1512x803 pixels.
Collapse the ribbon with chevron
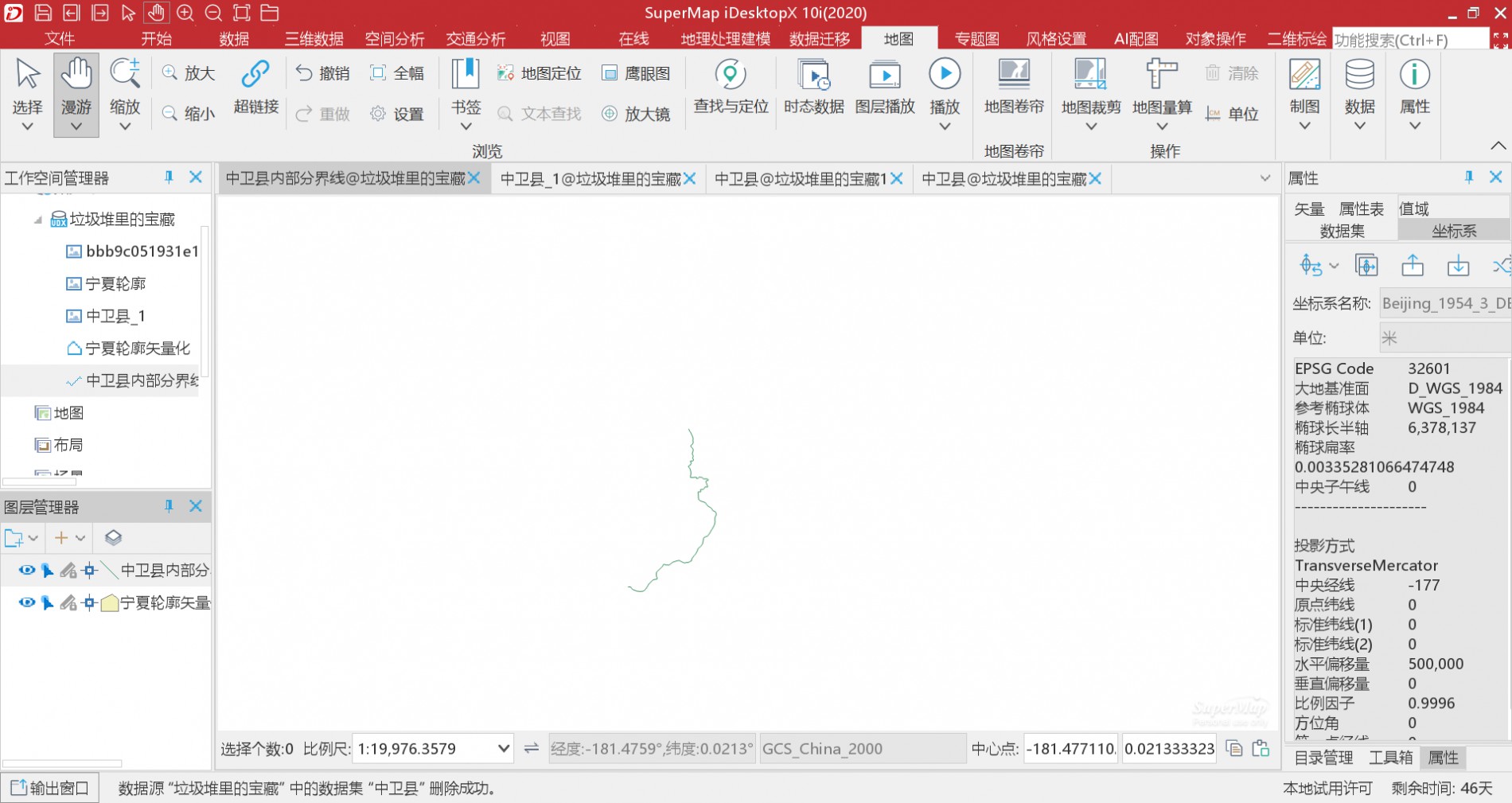coord(1498,146)
